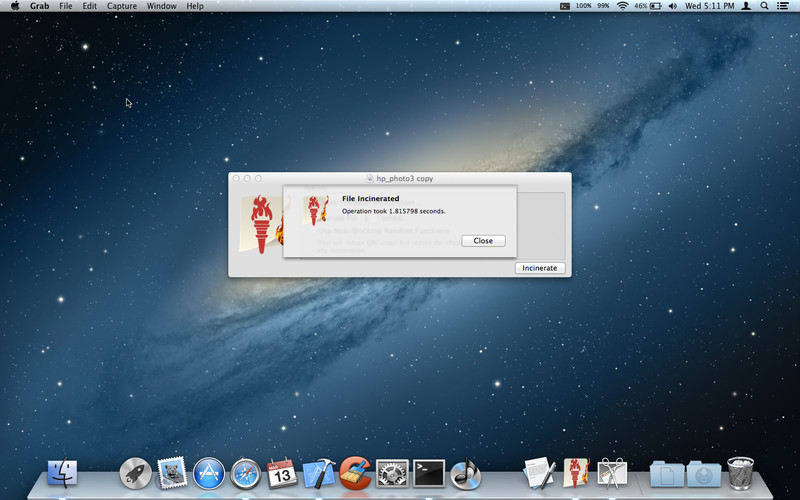800x500 pixels.
Task: Click the 100% menu bar readout
Action: coord(584,6)
